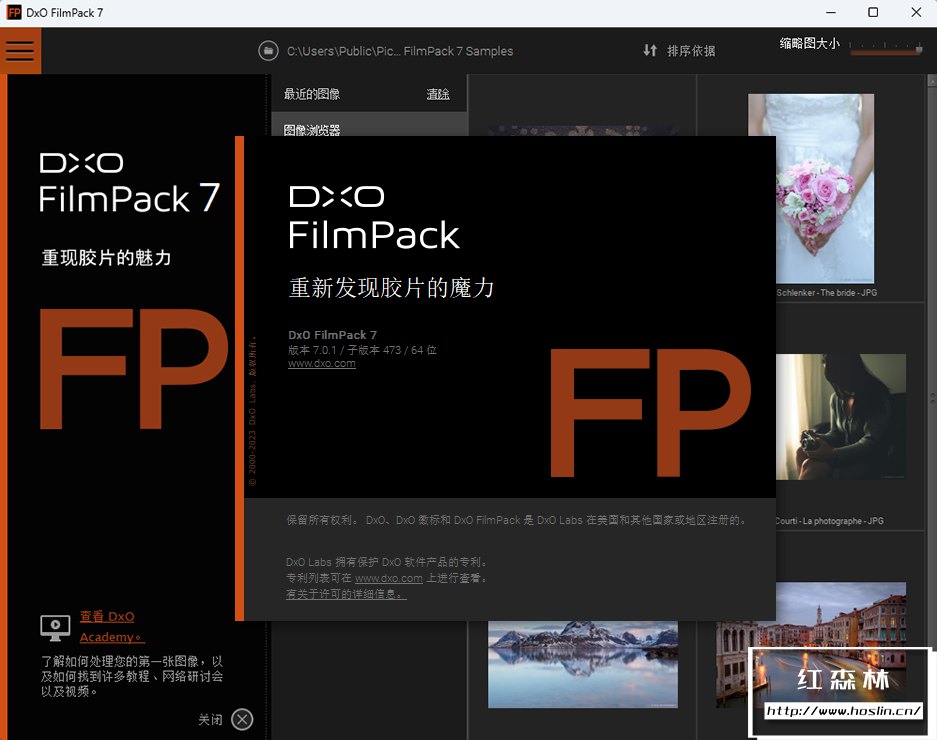The image size is (937, 740).
Task: Open www.dxo.com link in patent text
Action: point(388,578)
